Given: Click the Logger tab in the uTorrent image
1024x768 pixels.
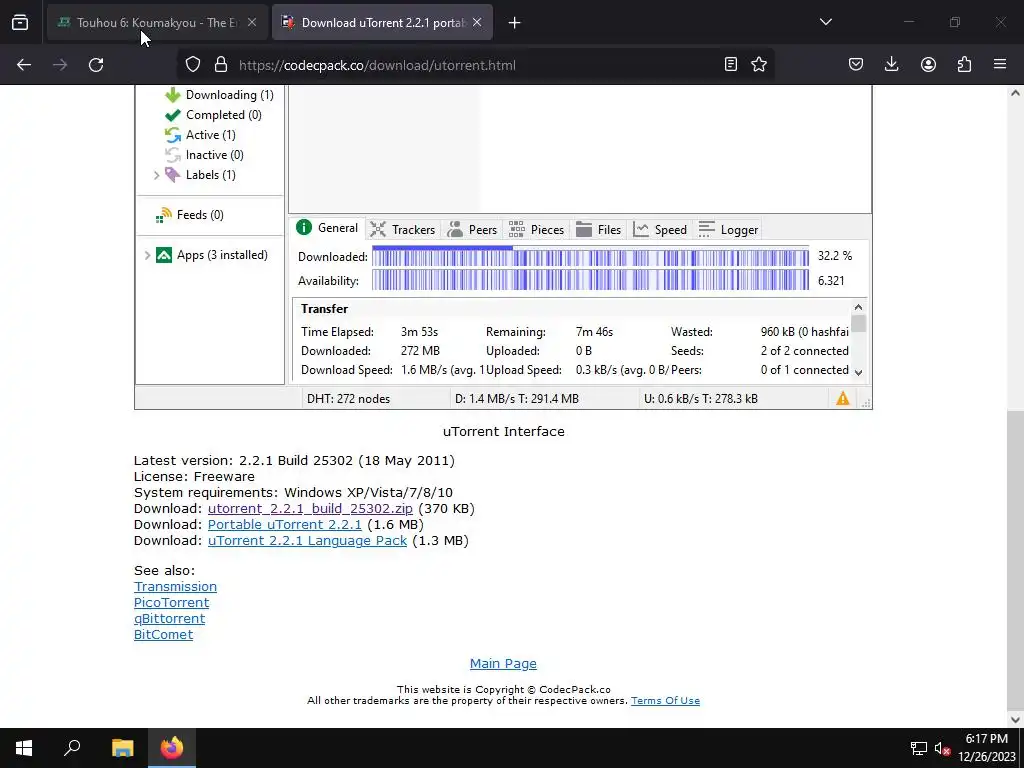Looking at the screenshot, I should pos(728,230).
